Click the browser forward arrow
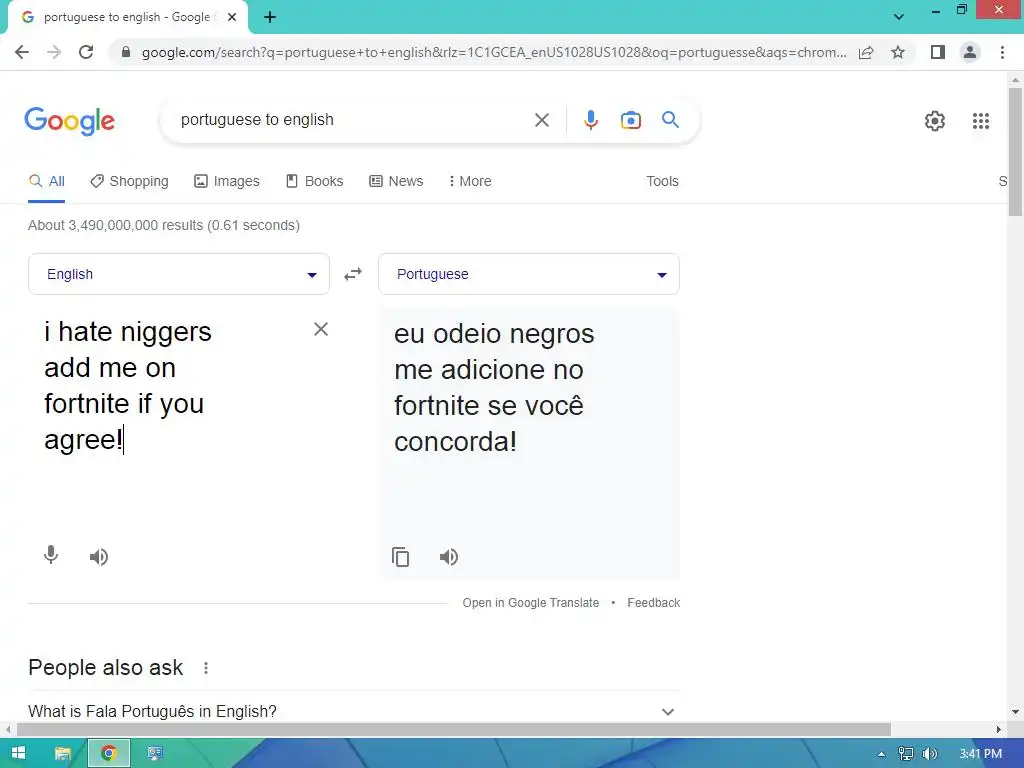 point(54,52)
